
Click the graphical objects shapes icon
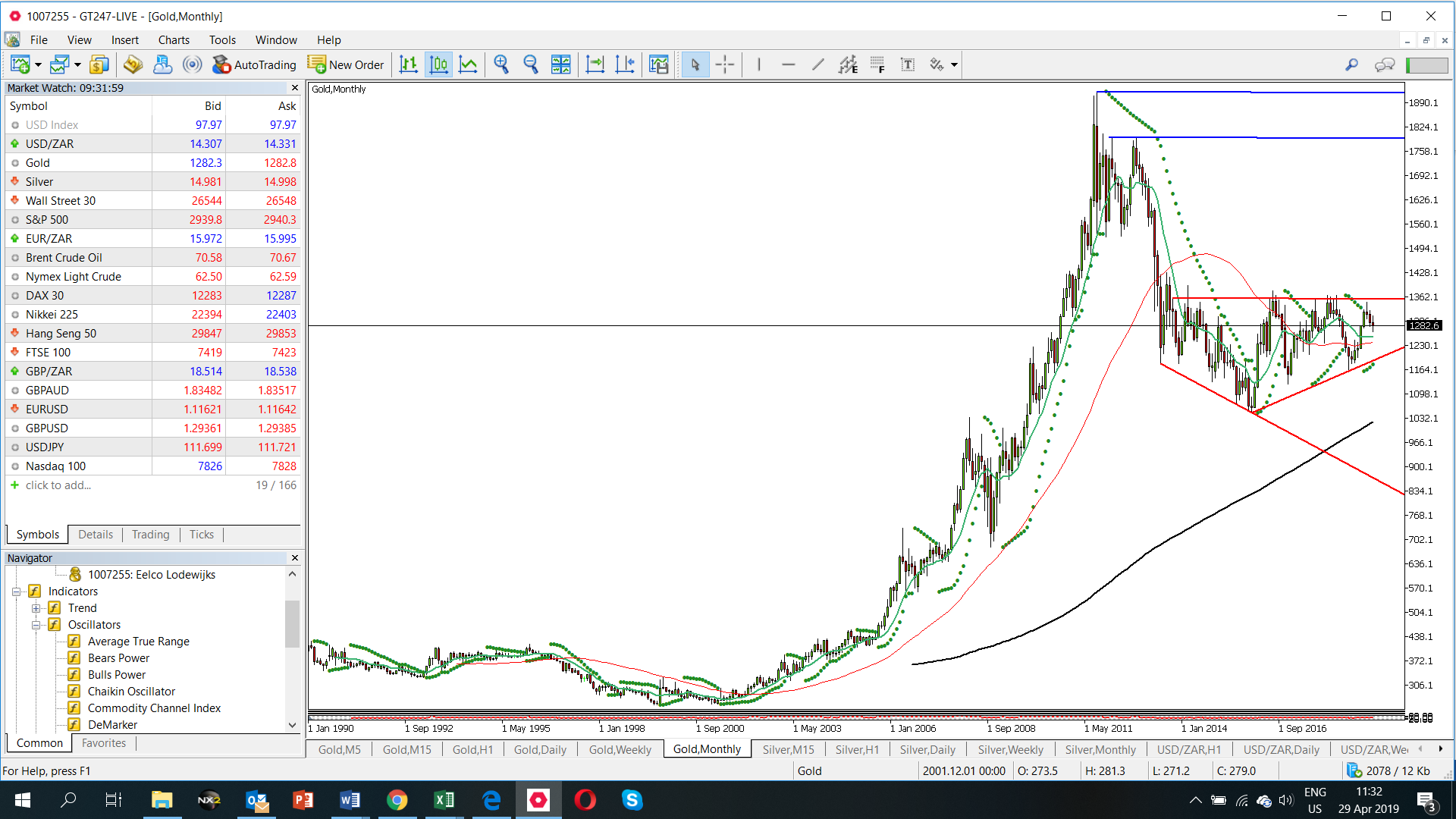click(937, 64)
